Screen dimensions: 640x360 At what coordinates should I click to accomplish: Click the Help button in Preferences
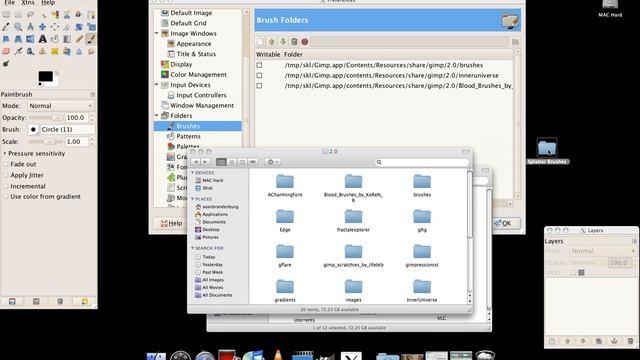tap(171, 223)
